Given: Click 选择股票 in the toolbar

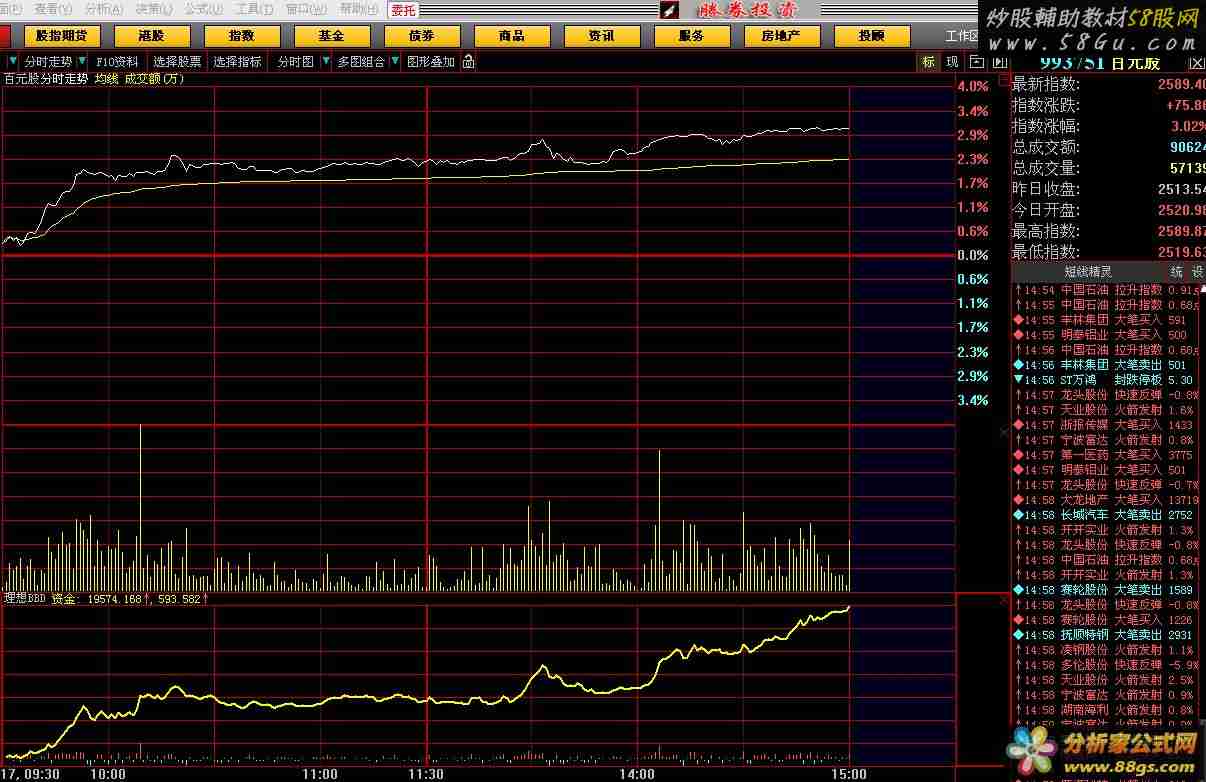Looking at the screenshot, I should point(177,61).
